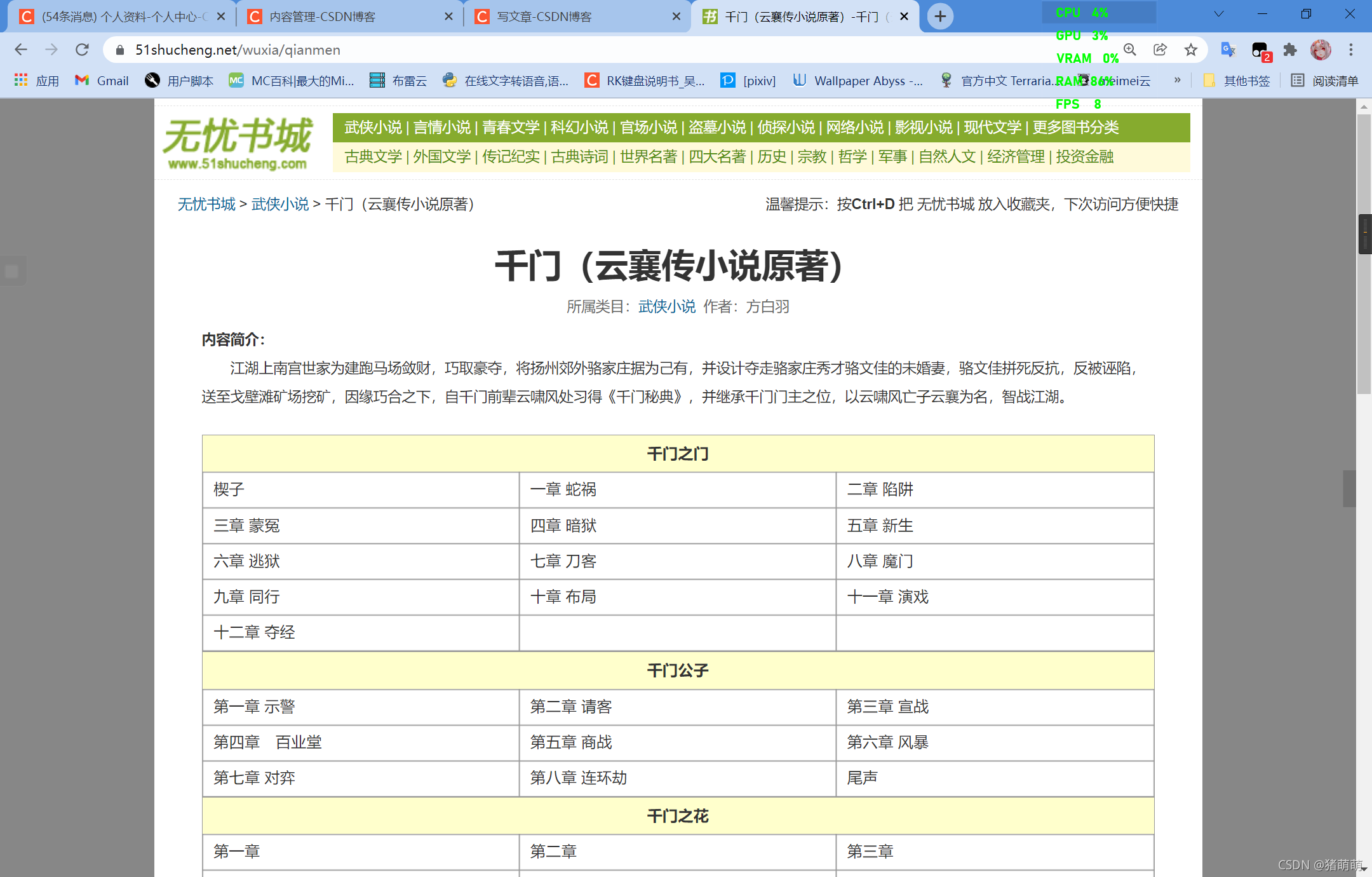Open the Extensions puzzle icon

point(1290,50)
